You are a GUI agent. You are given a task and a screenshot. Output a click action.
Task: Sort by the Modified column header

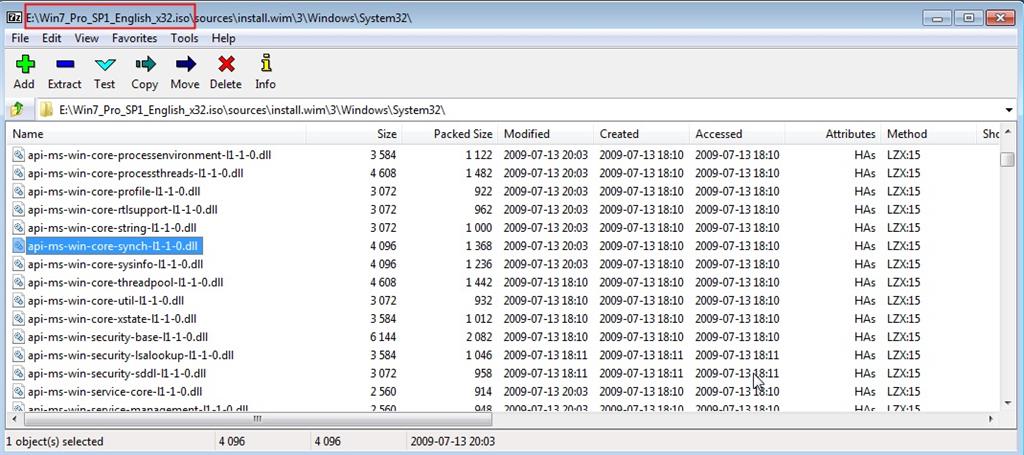(546, 134)
